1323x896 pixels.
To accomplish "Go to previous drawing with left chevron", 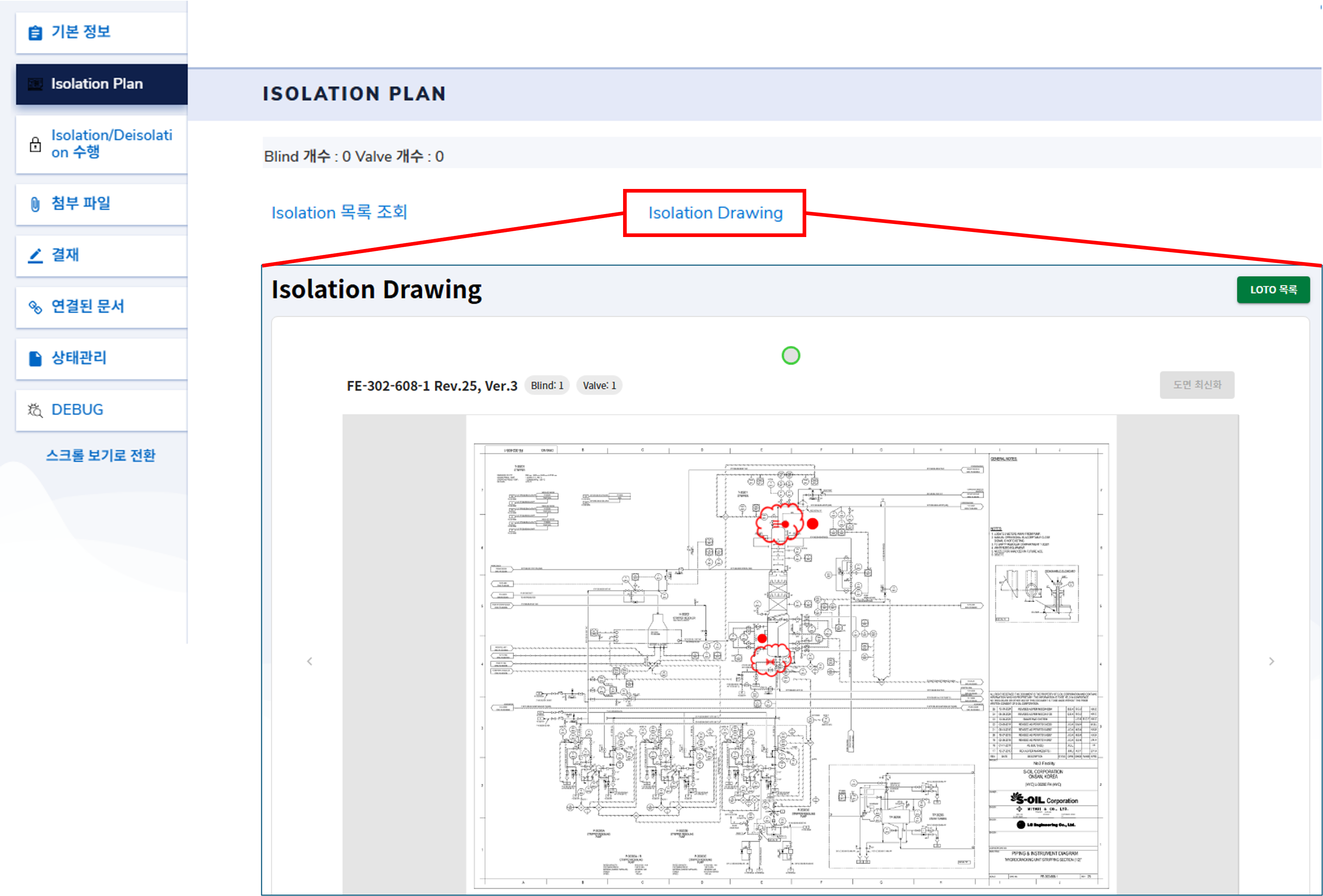I will [x=310, y=661].
